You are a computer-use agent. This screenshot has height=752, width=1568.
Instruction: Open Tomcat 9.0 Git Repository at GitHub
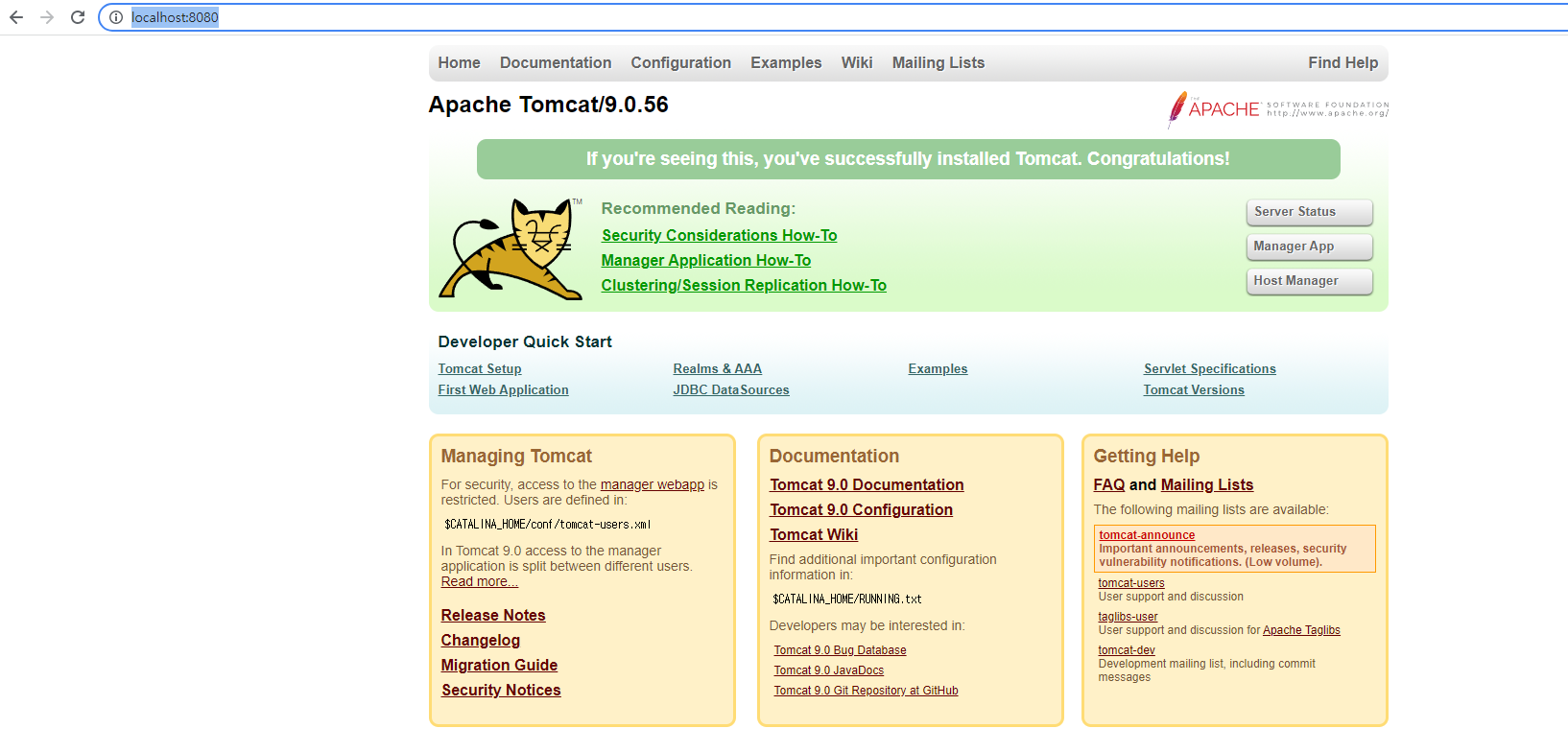click(x=866, y=691)
